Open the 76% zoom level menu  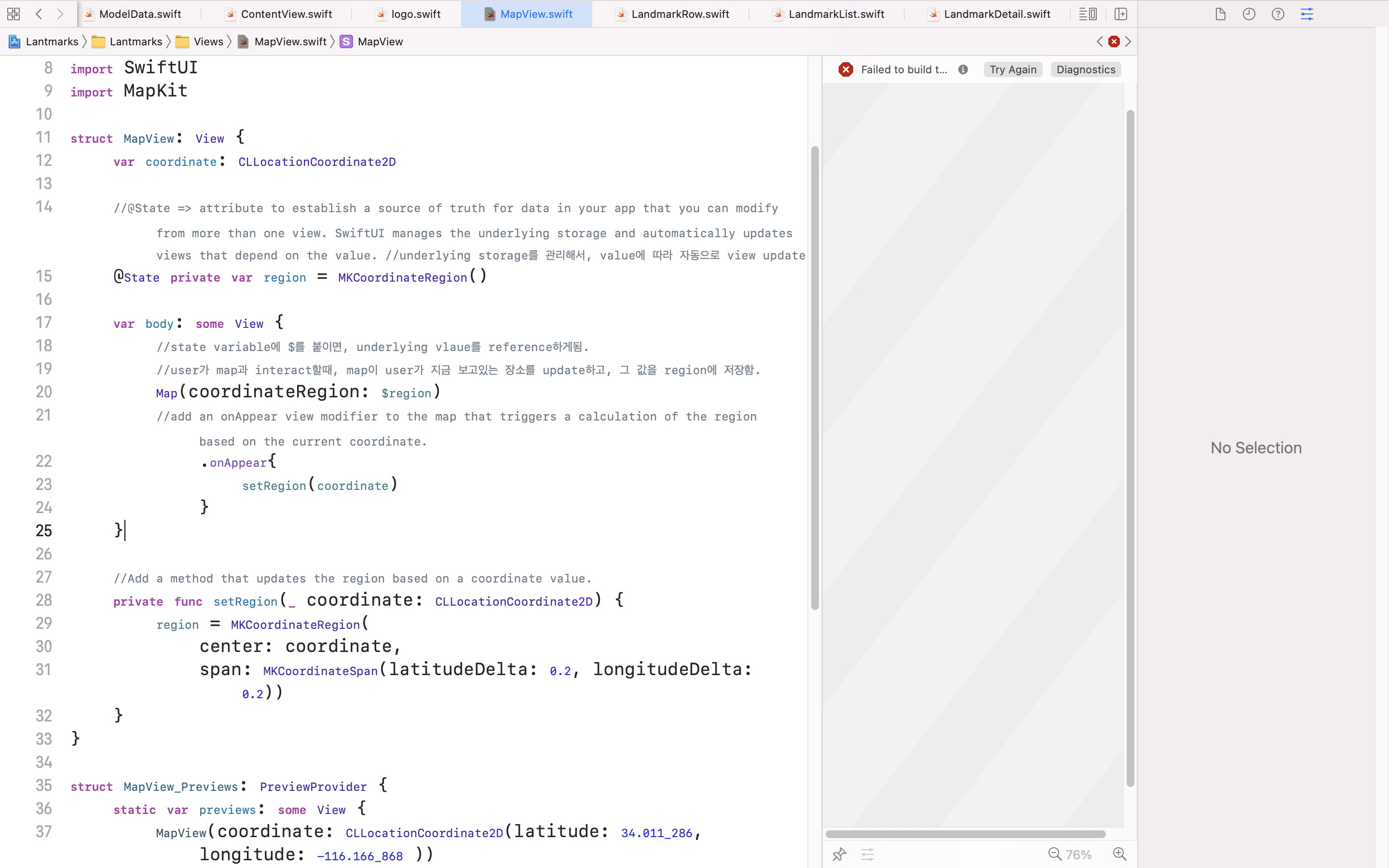pos(1078,854)
